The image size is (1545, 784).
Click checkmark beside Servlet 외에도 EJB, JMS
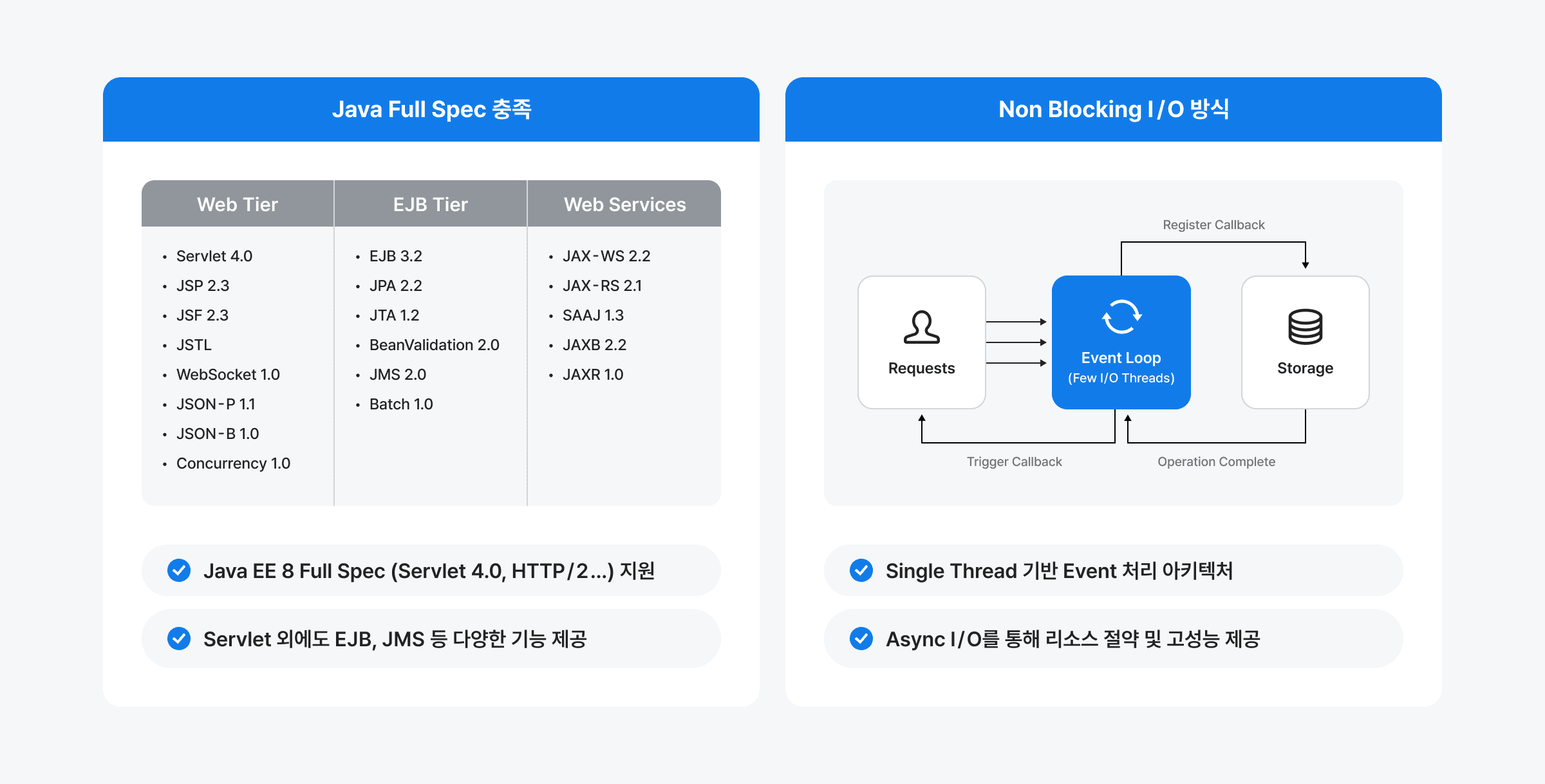click(x=179, y=639)
